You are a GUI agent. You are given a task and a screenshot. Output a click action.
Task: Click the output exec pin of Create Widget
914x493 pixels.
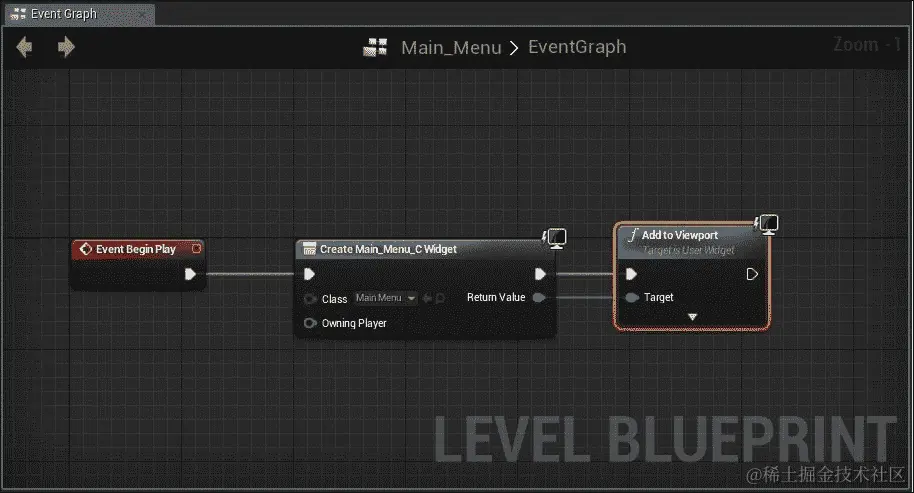[x=540, y=274]
